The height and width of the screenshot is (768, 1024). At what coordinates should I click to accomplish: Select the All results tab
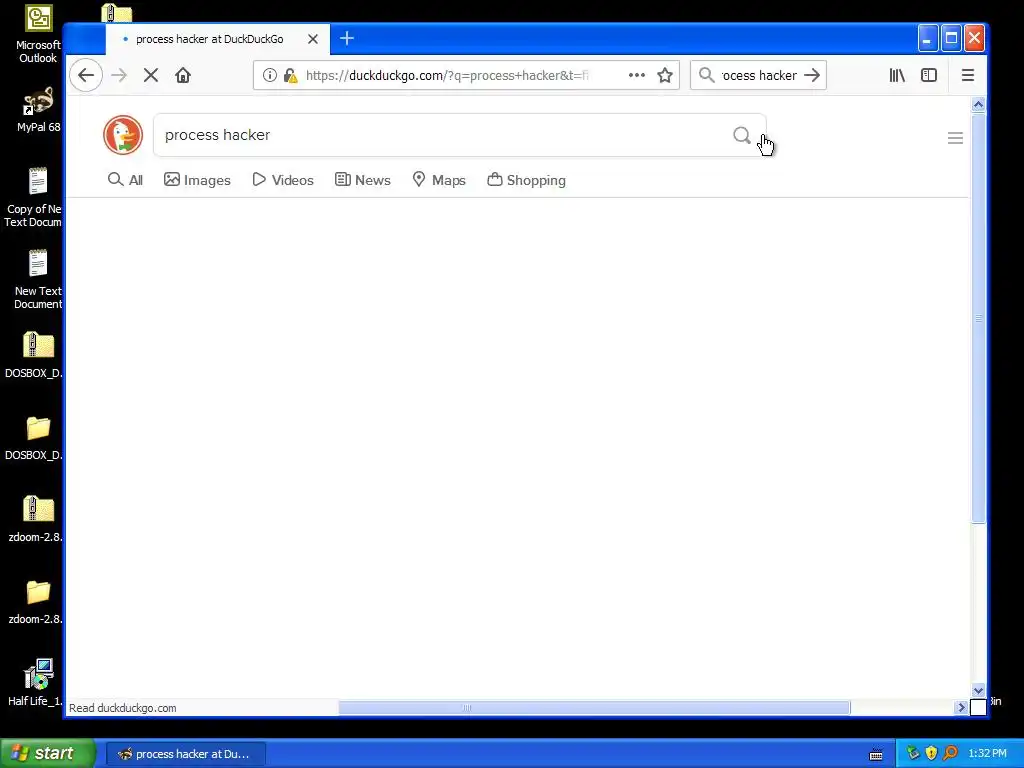tap(125, 180)
